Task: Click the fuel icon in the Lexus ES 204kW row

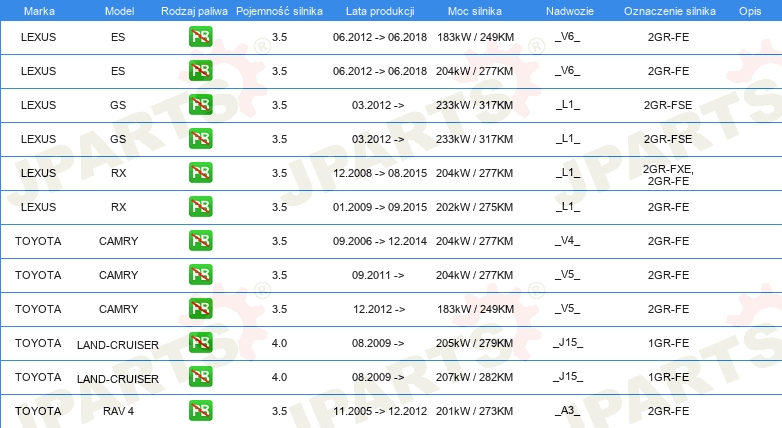Action: (x=200, y=71)
